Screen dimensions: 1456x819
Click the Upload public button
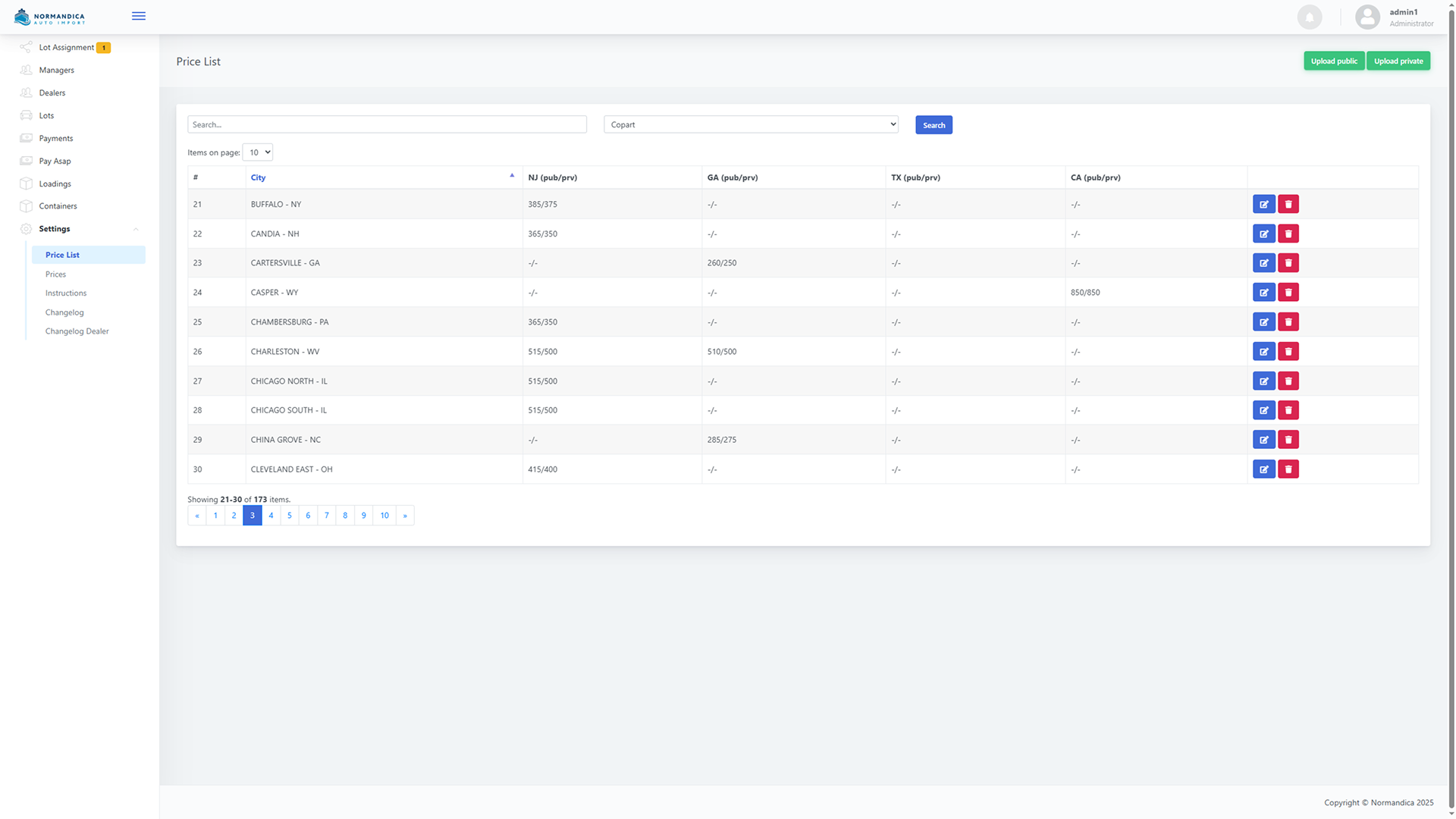(1333, 61)
